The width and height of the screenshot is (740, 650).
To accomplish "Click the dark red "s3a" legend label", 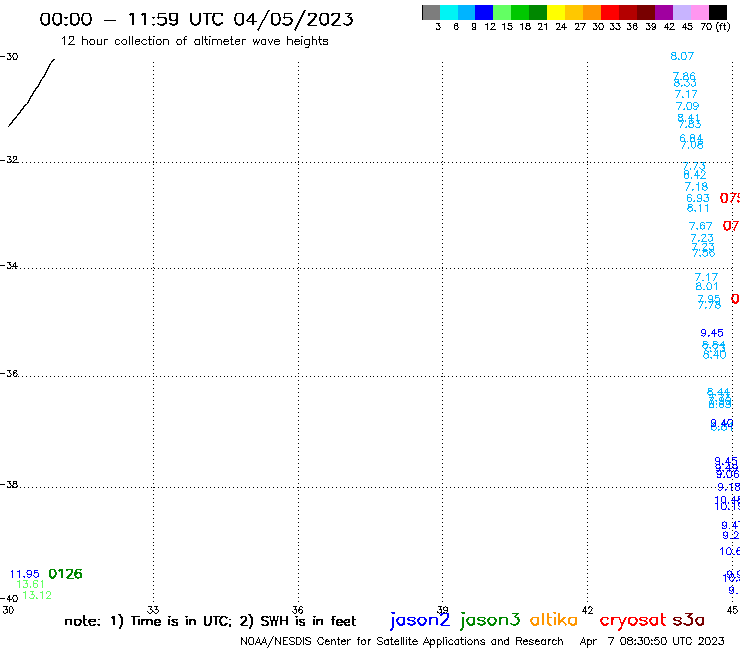I will point(688,620).
